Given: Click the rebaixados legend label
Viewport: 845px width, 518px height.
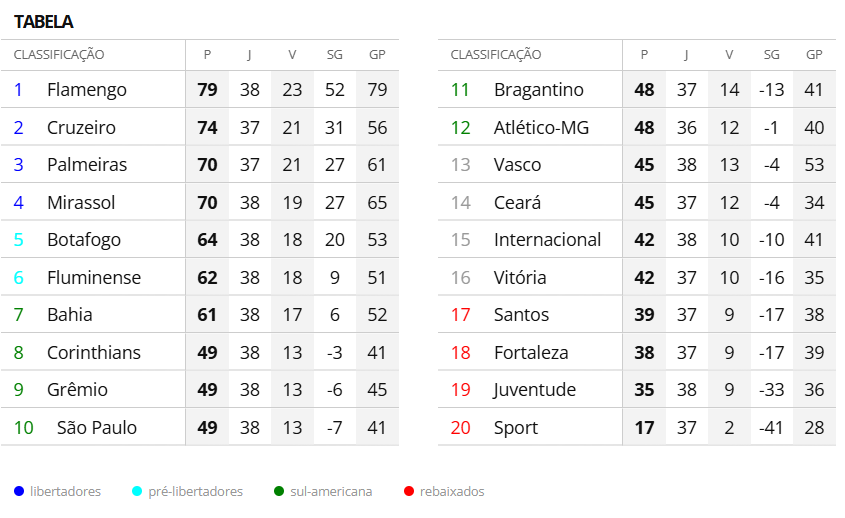Looking at the screenshot, I should [452, 491].
